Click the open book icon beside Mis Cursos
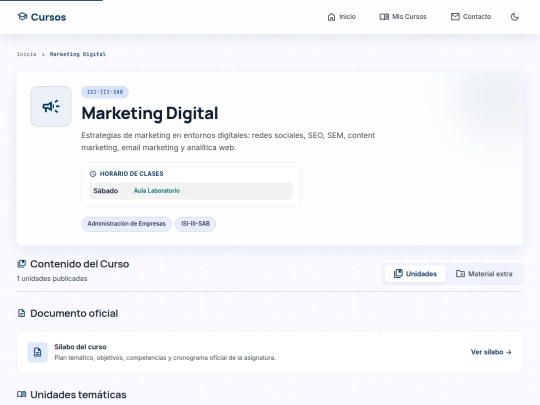540x405 pixels. (384, 17)
